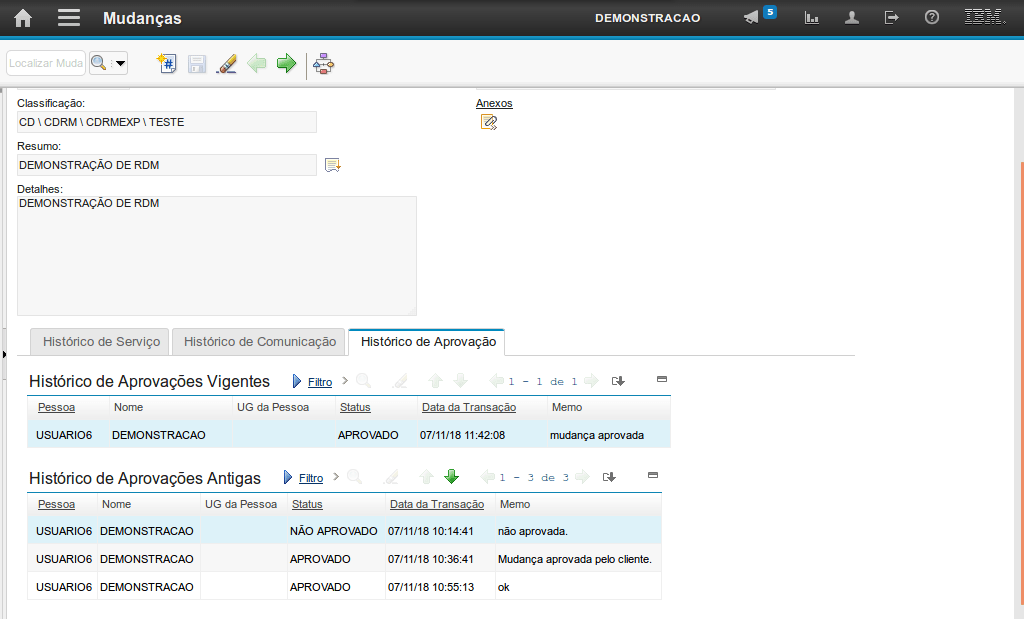Expand filter triangle for Aprovações Vigentes
This screenshot has height=620, width=1024.
pos(297,382)
